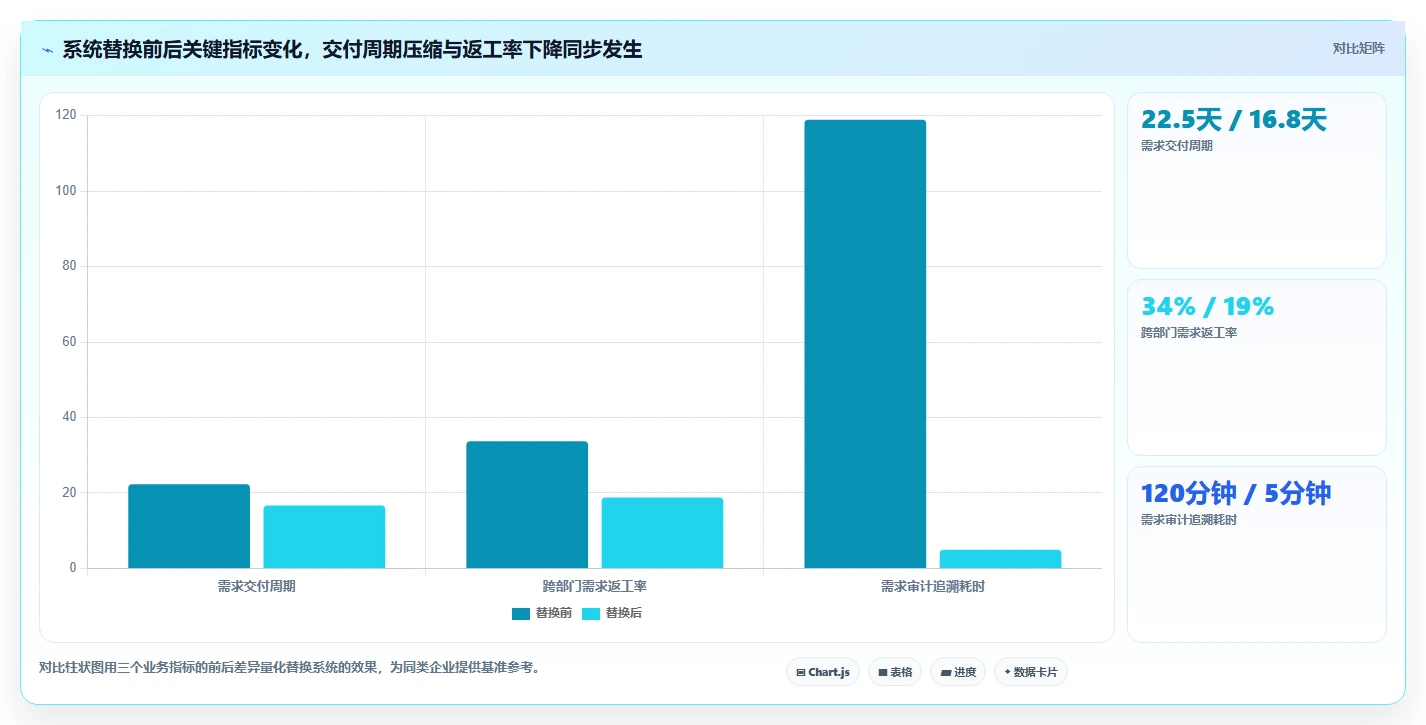Click the light cyan 替换后 legend swatch
Image resolution: width=1426 pixels, height=725 pixels.
[x=591, y=614]
